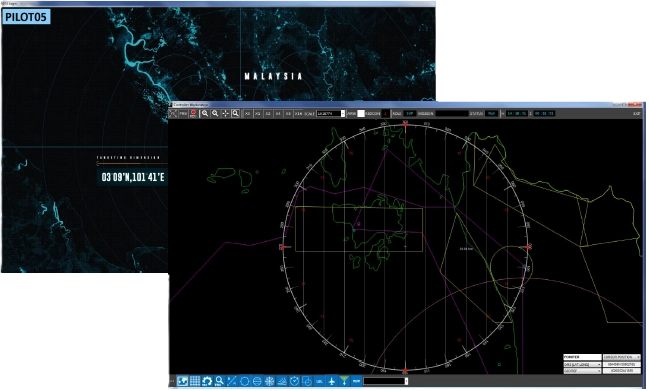Toggle the white ARM checkbox
Screen dimensions: 649x391
(x=361, y=113)
